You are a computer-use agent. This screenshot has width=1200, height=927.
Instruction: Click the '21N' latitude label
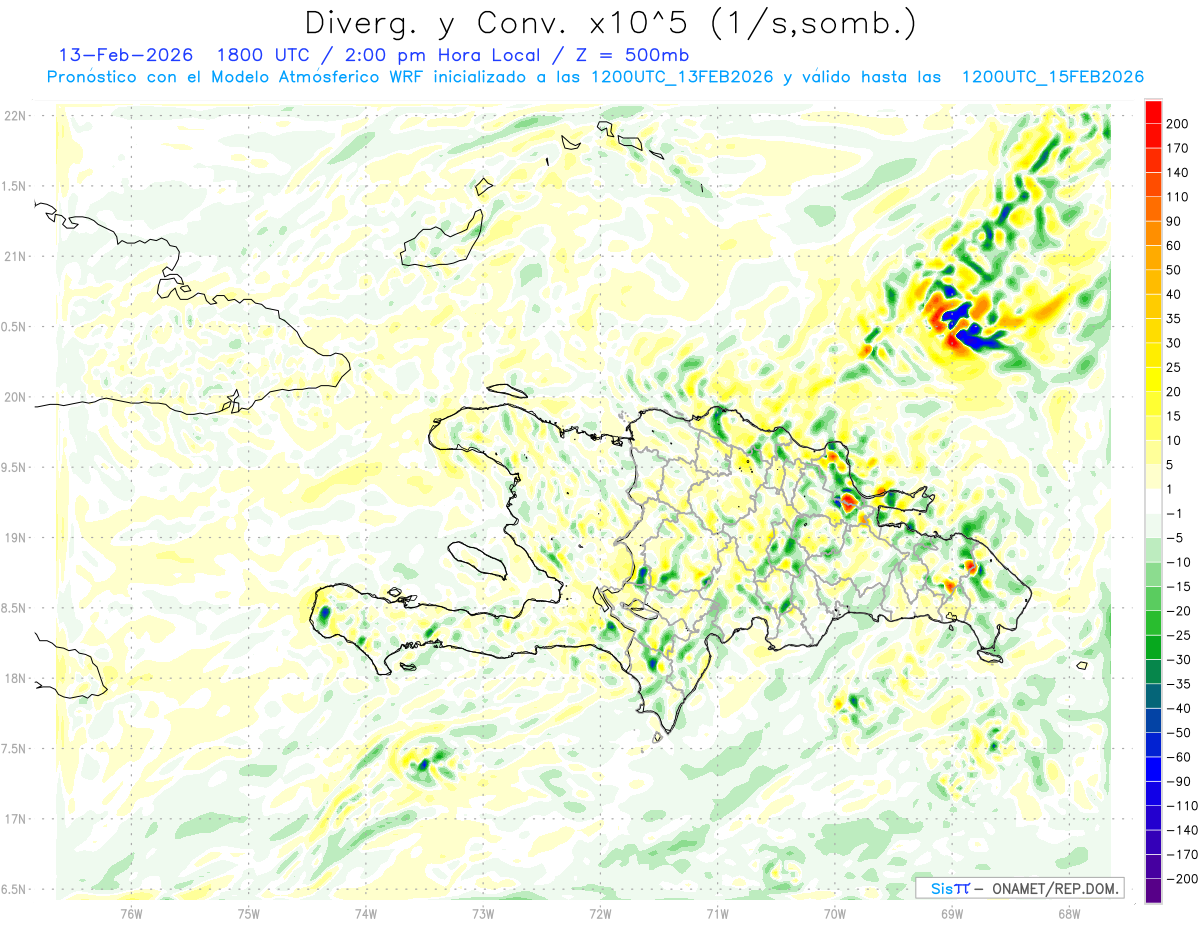[14, 257]
